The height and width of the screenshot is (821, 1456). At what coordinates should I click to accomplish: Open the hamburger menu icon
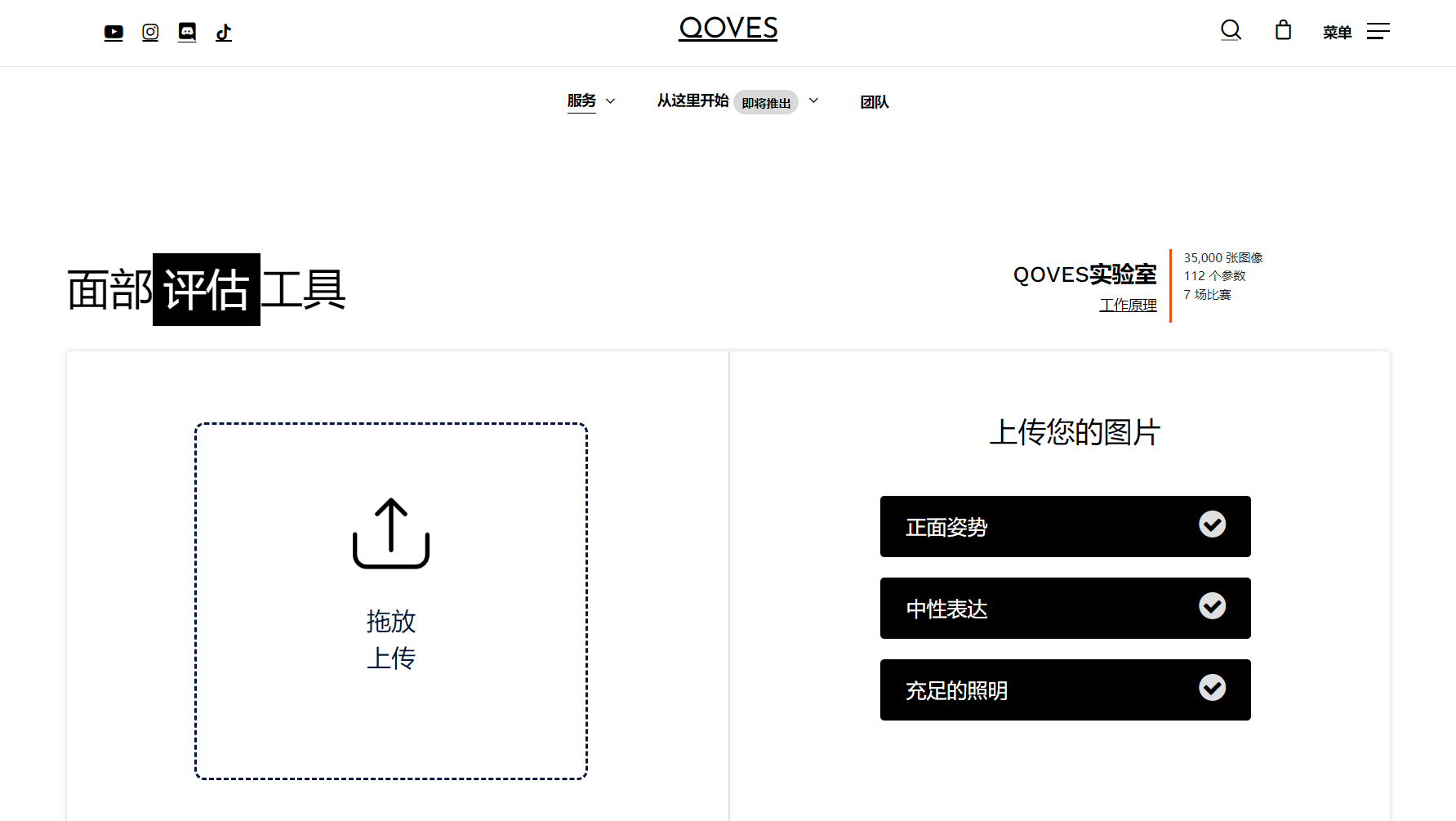(x=1379, y=31)
